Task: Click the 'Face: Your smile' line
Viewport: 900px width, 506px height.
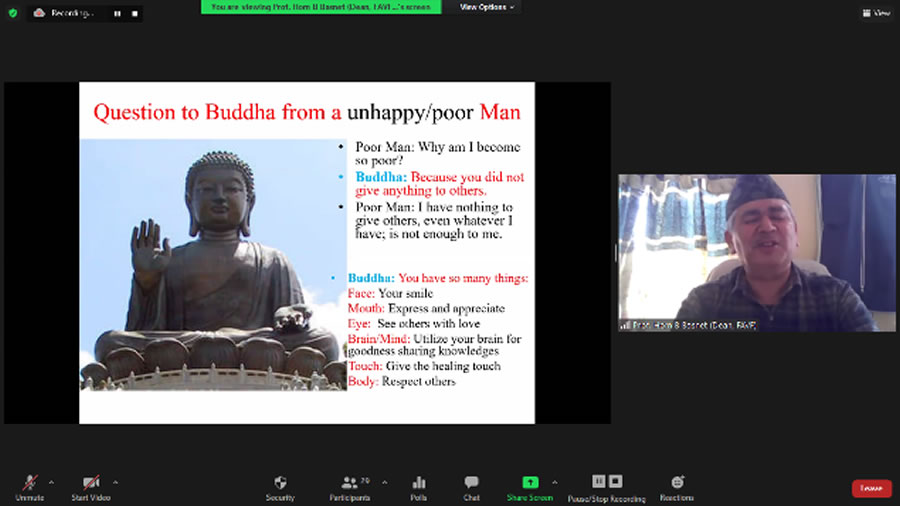Action: [390, 293]
